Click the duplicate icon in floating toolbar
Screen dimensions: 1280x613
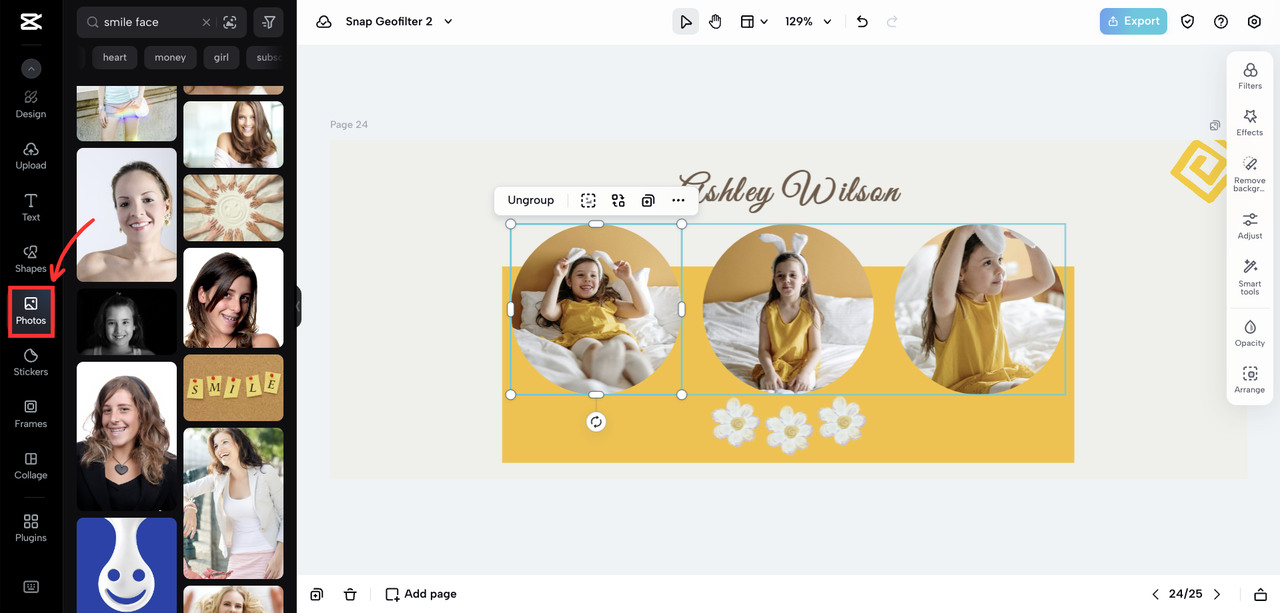pos(648,201)
